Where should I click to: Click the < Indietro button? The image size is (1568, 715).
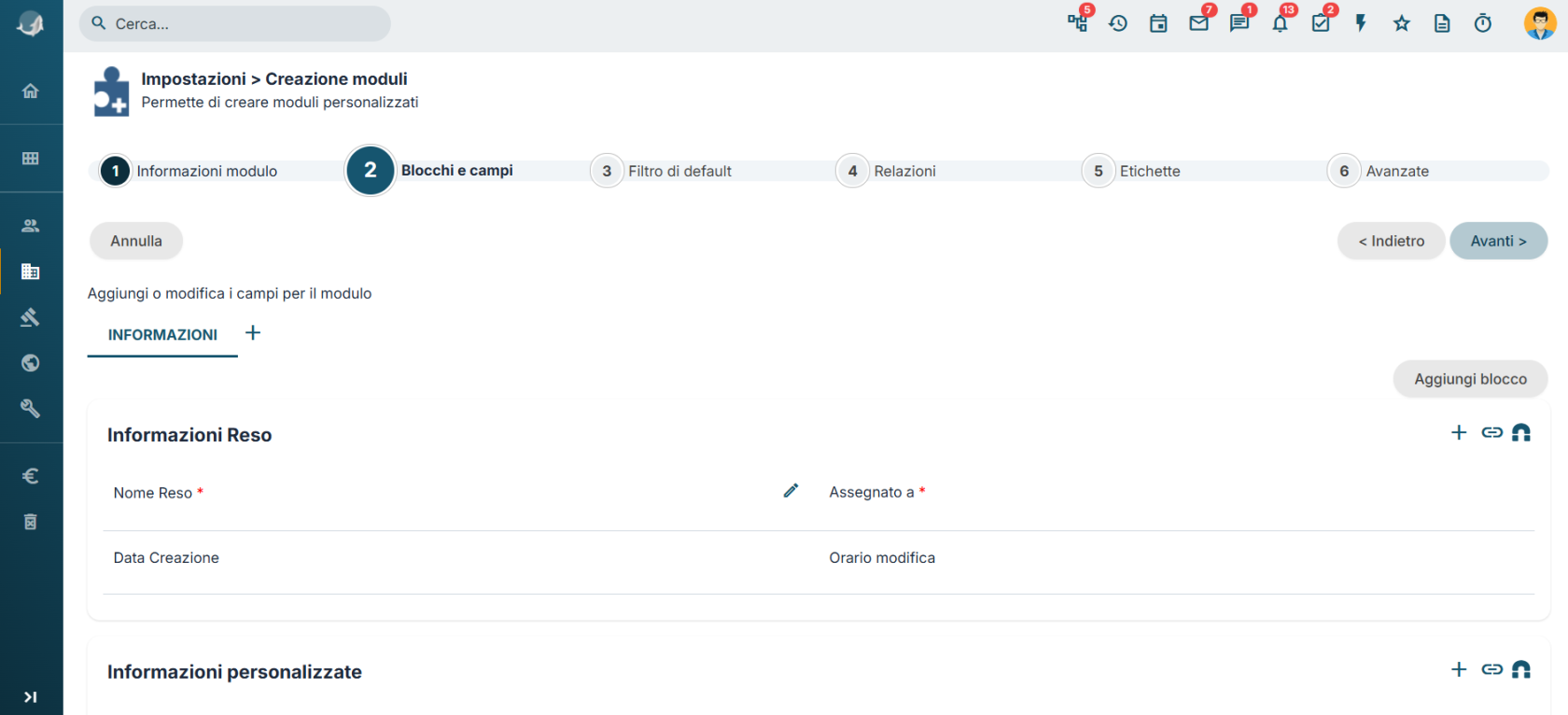point(1392,241)
